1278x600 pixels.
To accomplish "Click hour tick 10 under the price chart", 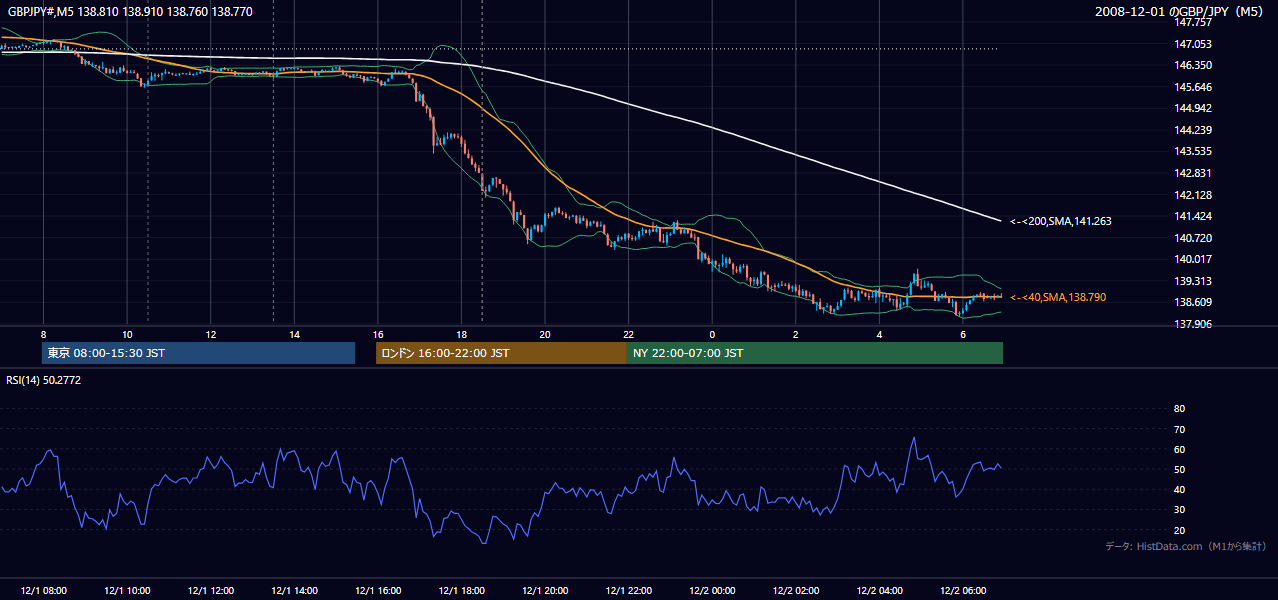I will (127, 334).
